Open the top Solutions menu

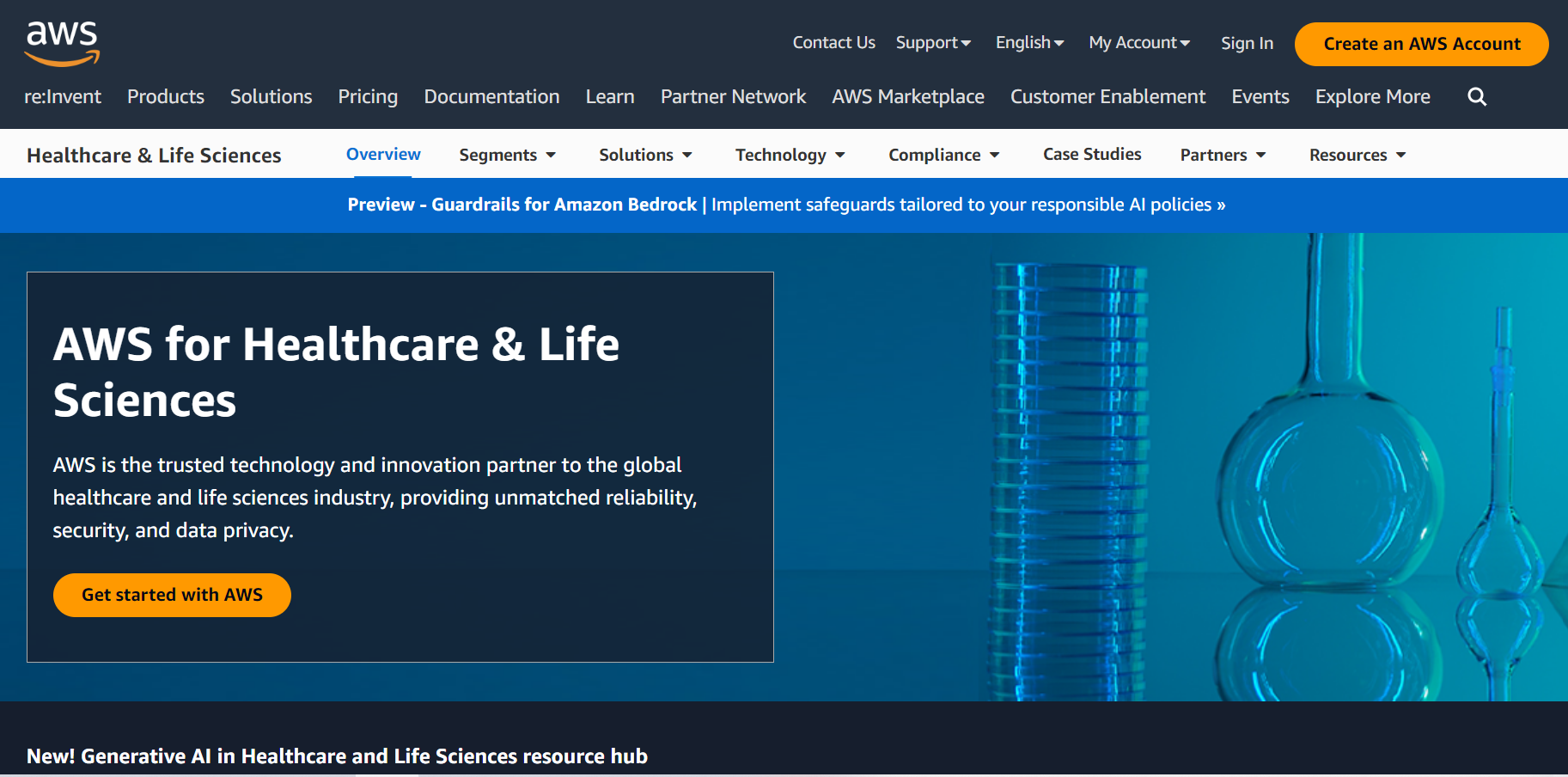click(271, 96)
